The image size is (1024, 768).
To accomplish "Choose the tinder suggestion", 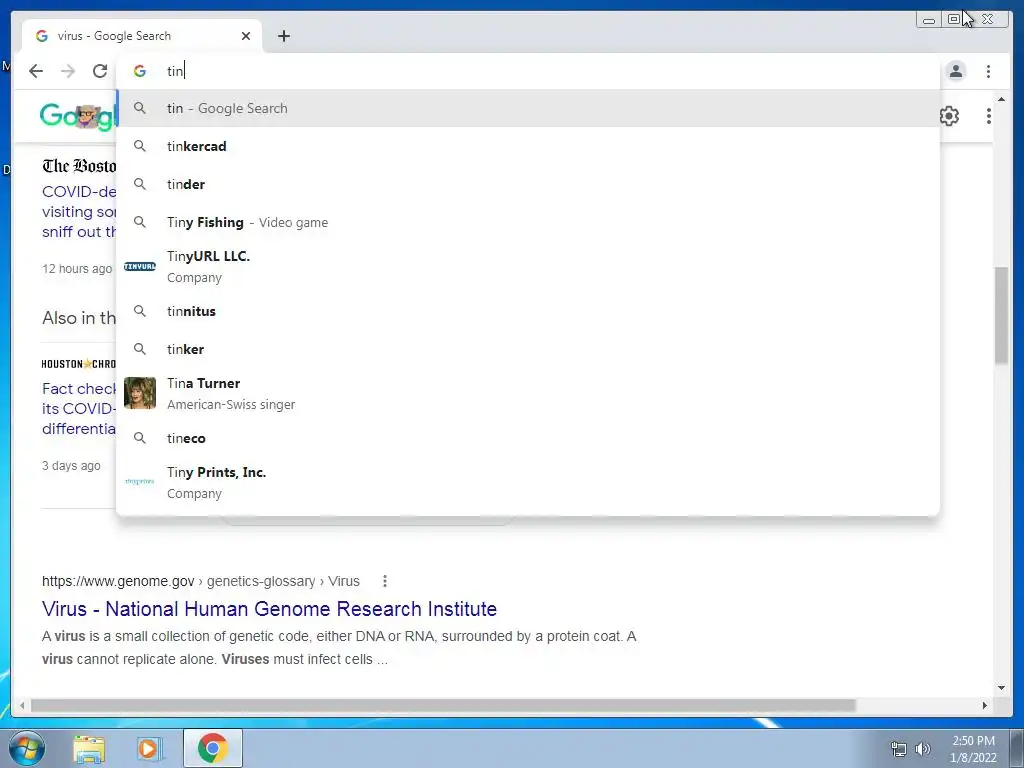I will pyautogui.click(x=528, y=184).
